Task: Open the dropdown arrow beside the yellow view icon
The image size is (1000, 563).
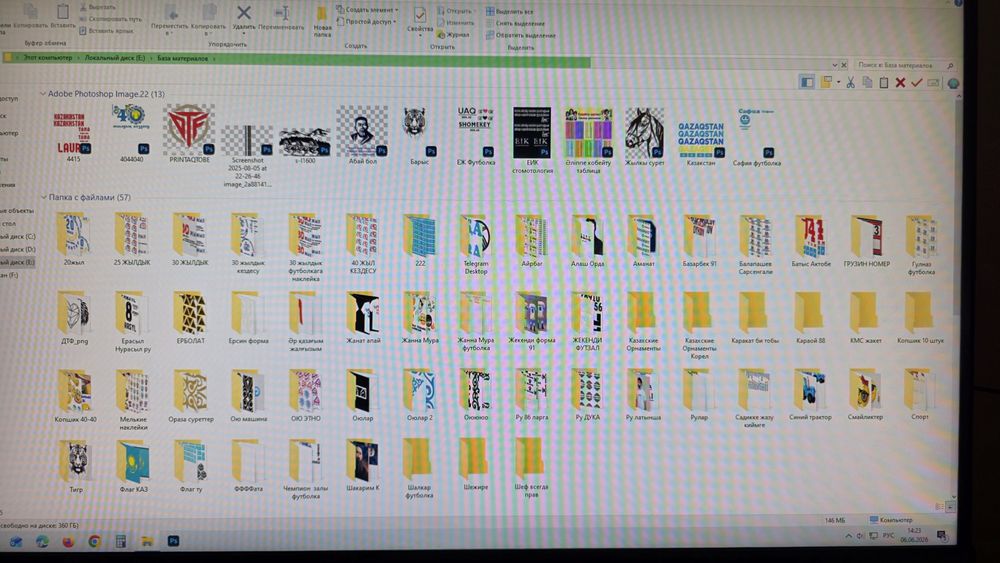Action: [838, 82]
